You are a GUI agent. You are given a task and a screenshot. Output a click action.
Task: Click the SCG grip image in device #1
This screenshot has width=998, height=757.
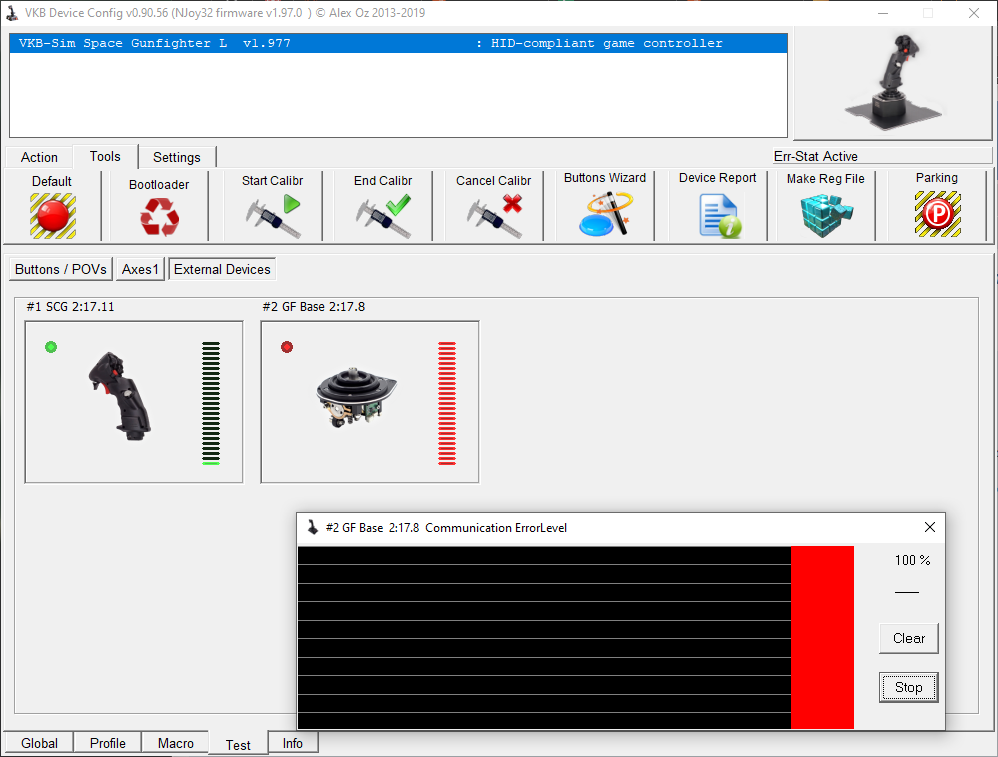point(120,395)
